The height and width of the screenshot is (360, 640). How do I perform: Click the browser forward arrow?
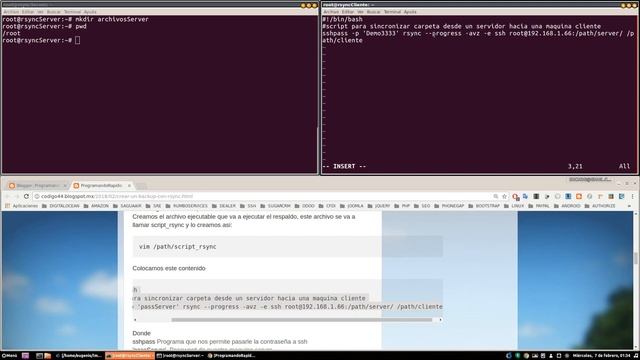pos(16,196)
